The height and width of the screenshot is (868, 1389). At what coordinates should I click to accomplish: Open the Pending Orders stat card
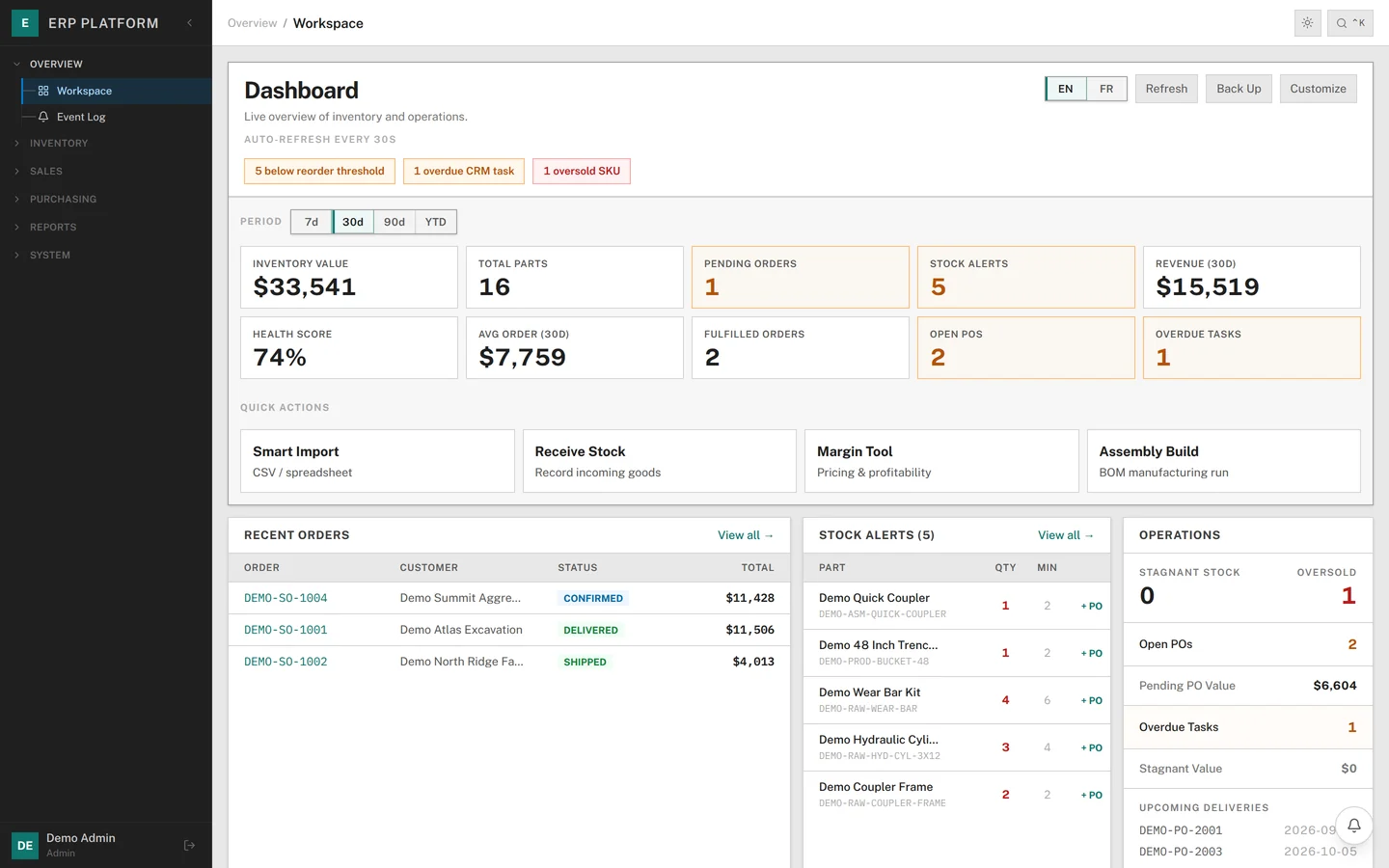[801, 278]
